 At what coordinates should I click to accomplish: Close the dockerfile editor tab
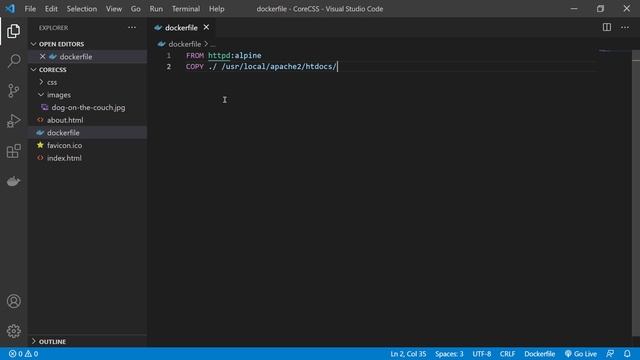[207, 27]
